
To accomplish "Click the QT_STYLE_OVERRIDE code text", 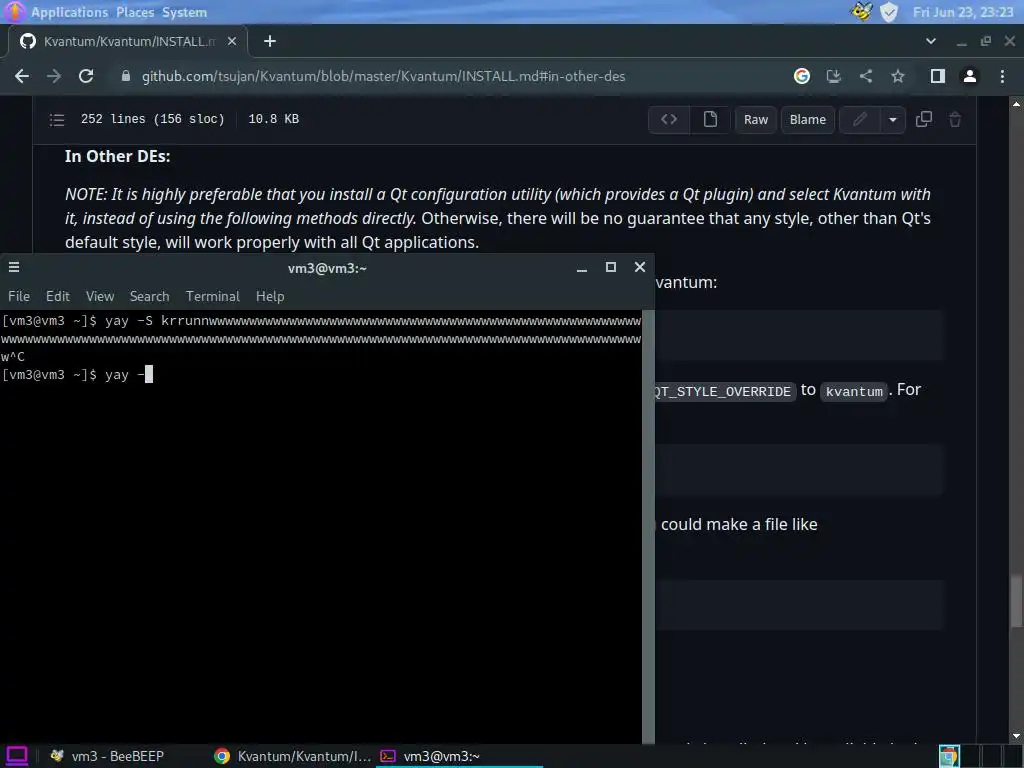I will [723, 391].
